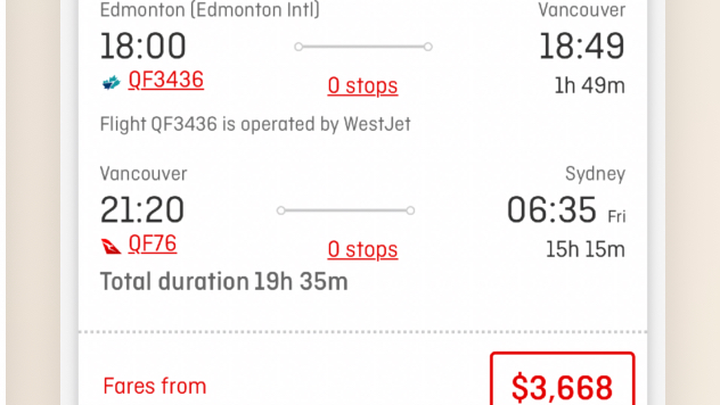The width and height of the screenshot is (720, 405).
Task: Click the Edmonton (Edmonton Intl) origin label
Action: pos(210,10)
